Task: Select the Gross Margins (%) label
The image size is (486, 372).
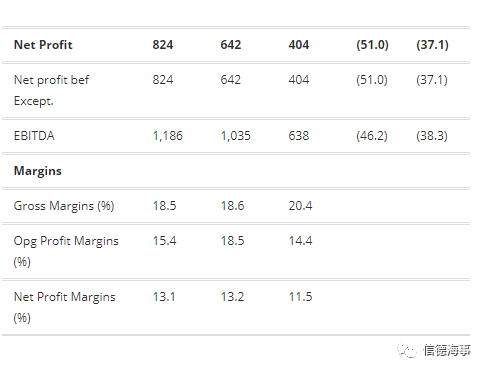Action: pyautogui.click(x=64, y=206)
